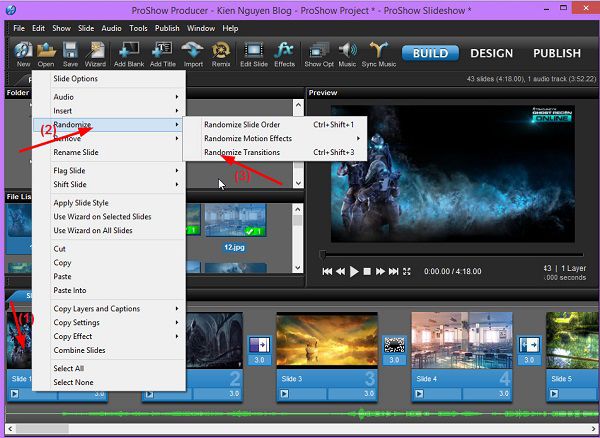Choose Randomize Transitions from submenu
Screen dimensions: 600x438
275,152
